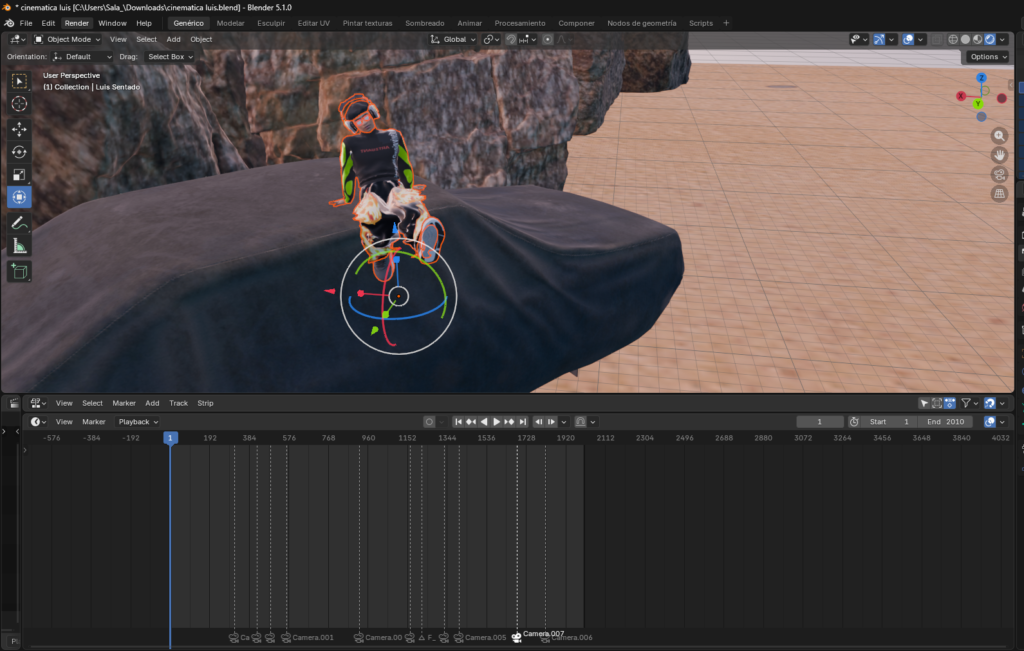Select the Add Cube primitive tool
The width and height of the screenshot is (1024, 651).
pyautogui.click(x=18, y=270)
